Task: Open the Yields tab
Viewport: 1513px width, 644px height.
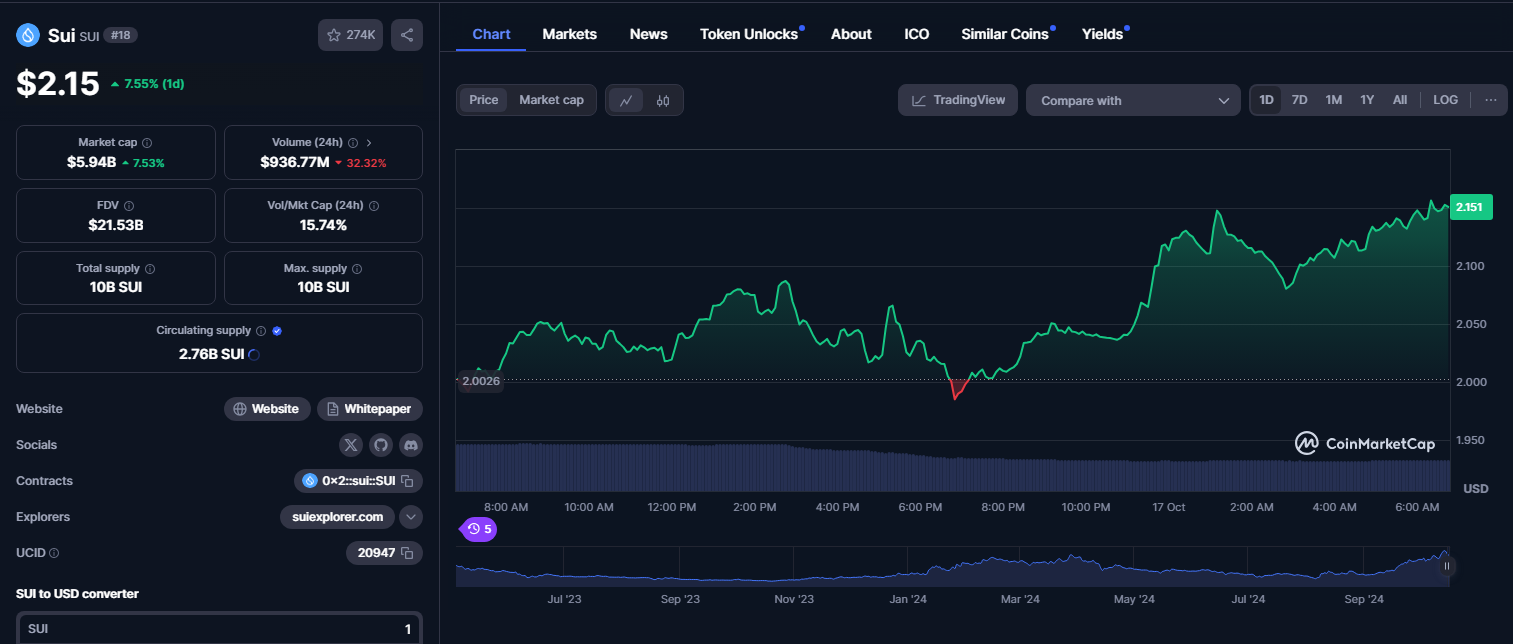Action: (1102, 34)
